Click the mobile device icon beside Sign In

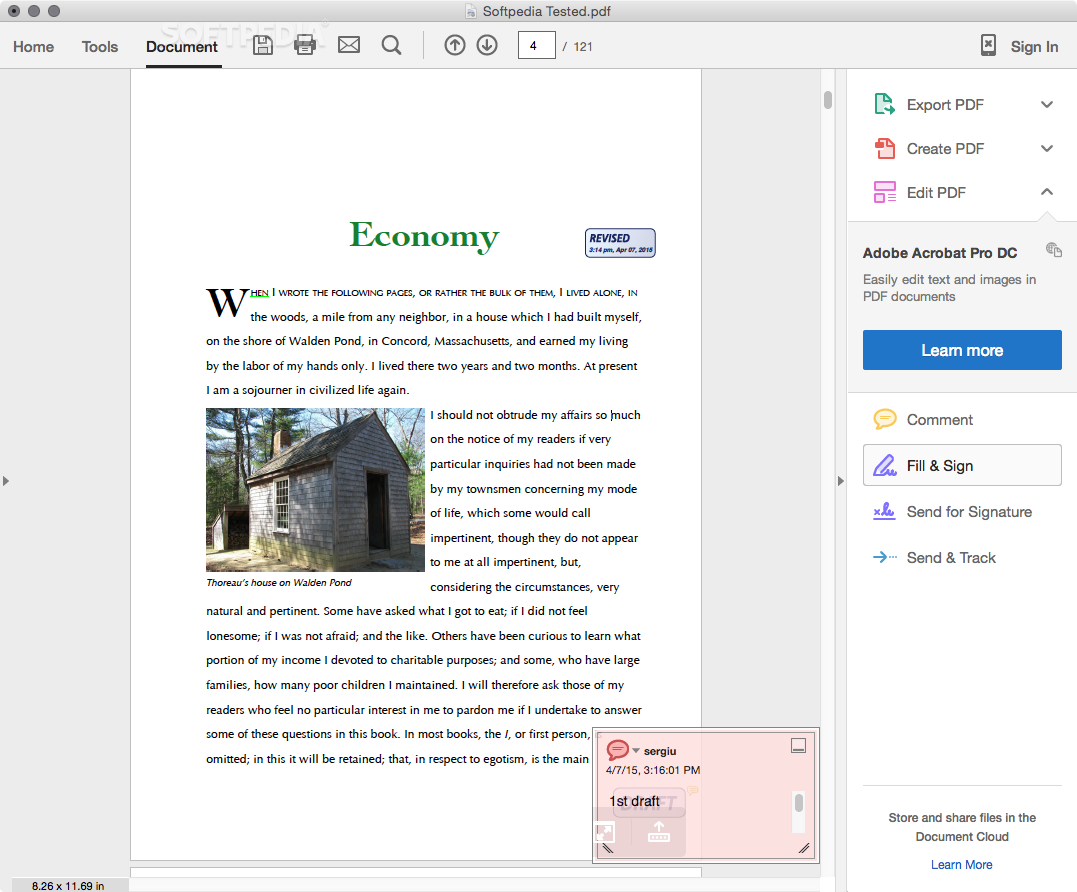(988, 45)
